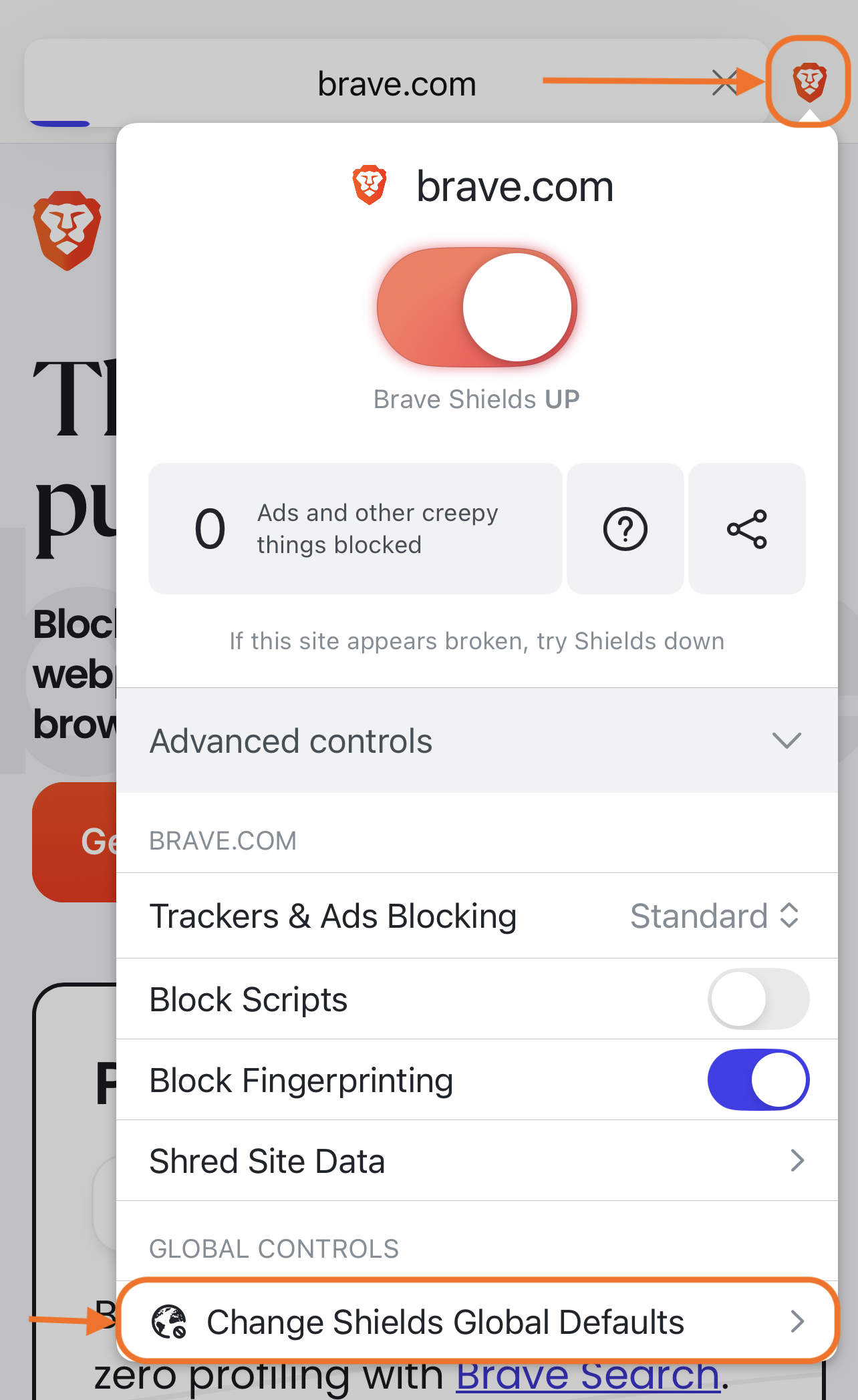
Task: Click the chevron next to Shred Site Data
Action: 797,1161
